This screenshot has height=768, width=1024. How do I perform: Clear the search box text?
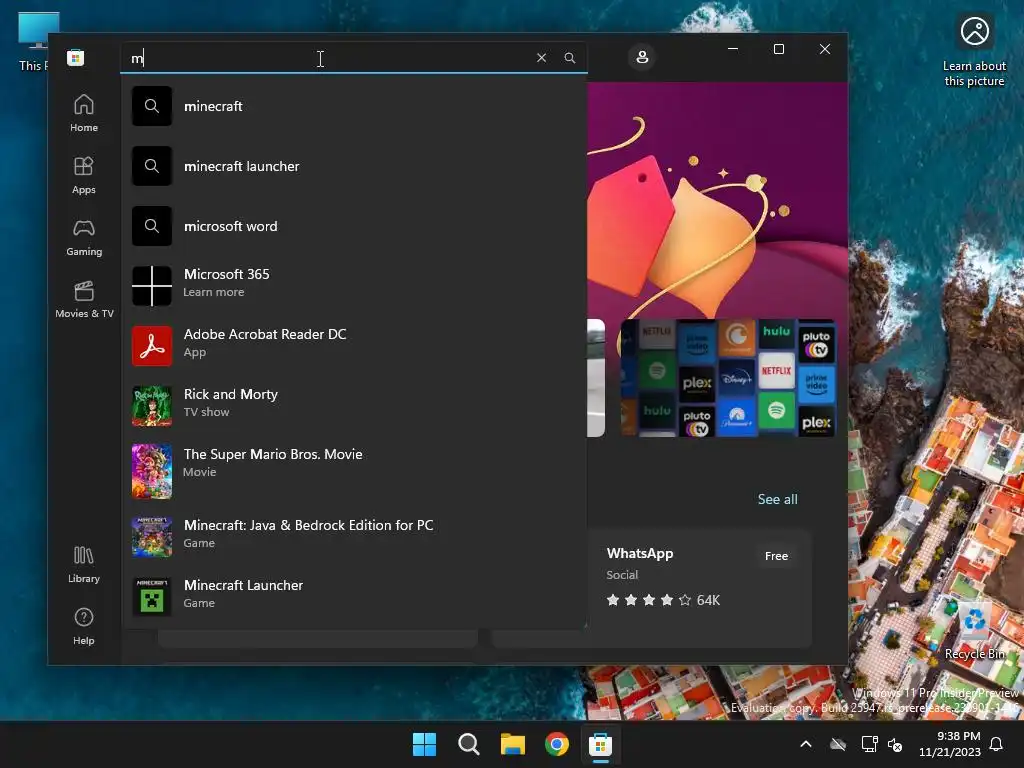541,57
